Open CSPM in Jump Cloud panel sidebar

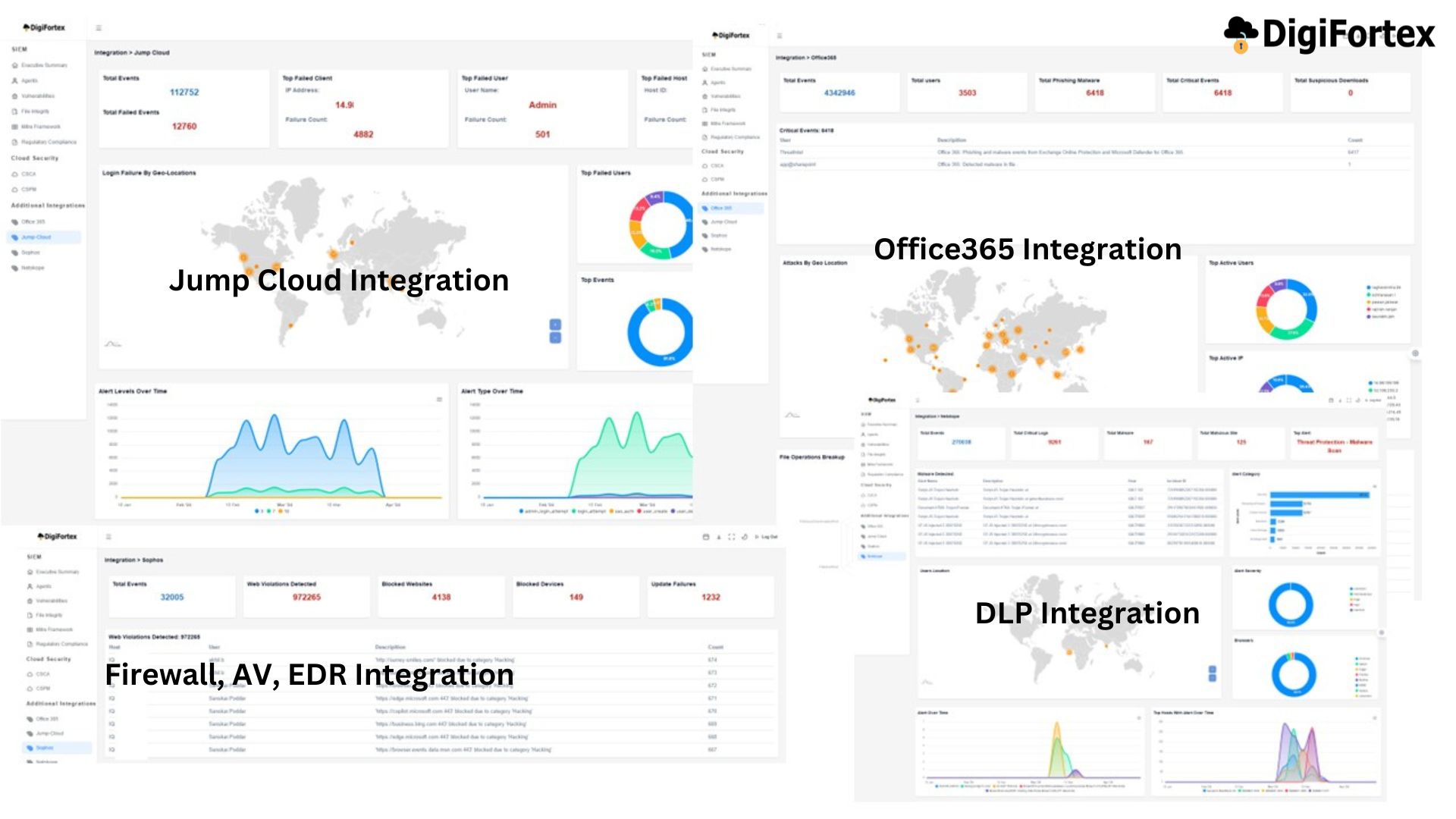point(29,190)
